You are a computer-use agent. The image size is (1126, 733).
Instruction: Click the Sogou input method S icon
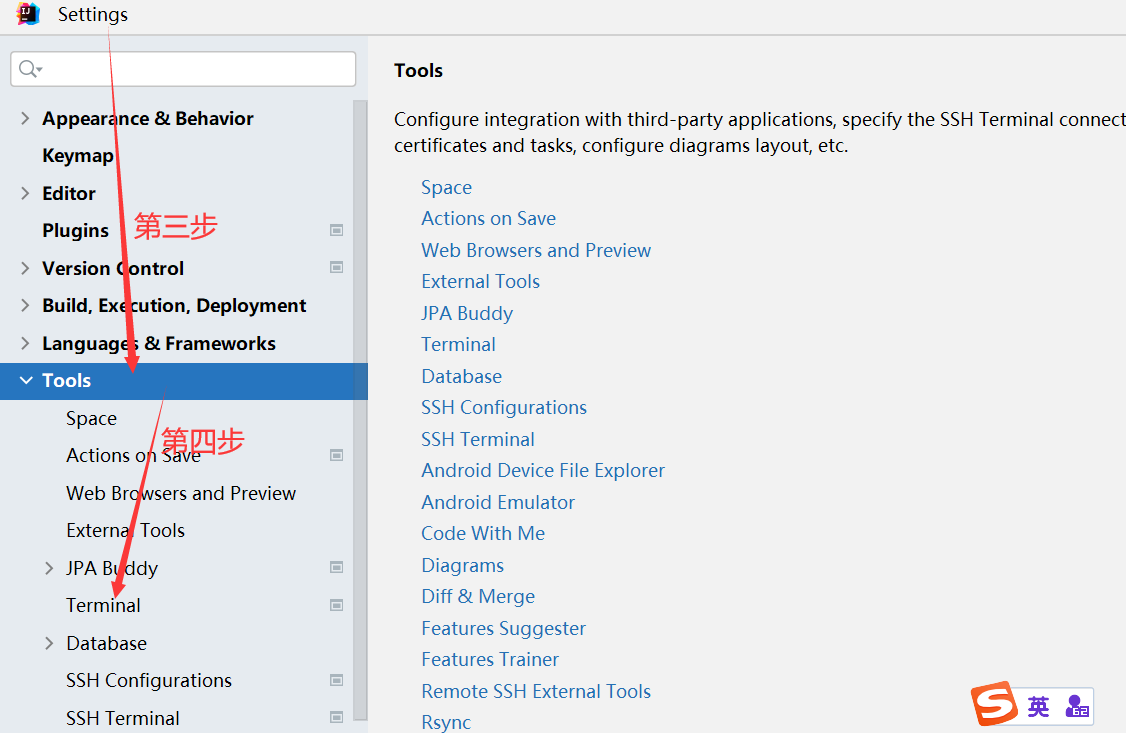[x=995, y=706]
